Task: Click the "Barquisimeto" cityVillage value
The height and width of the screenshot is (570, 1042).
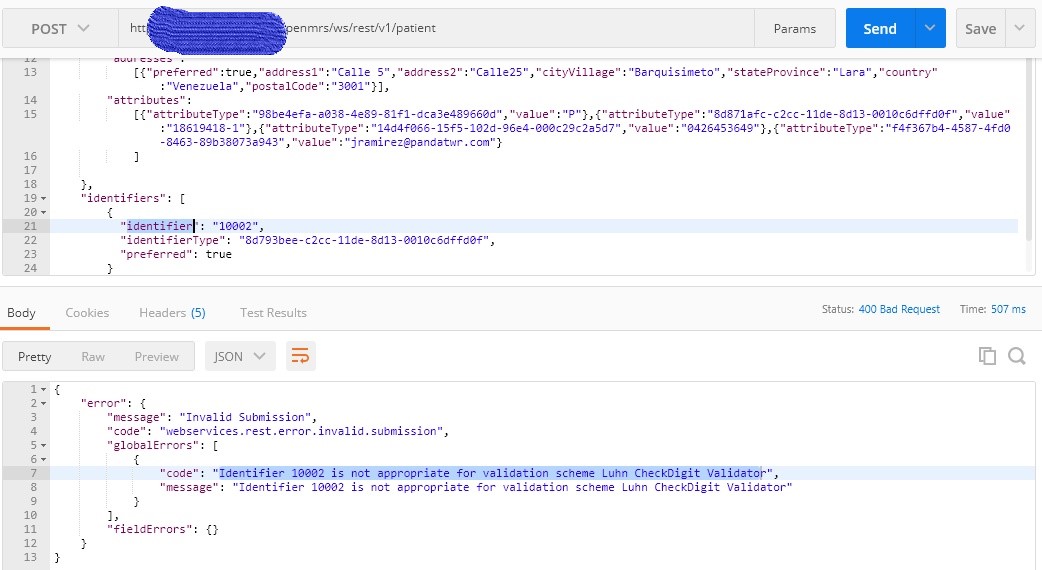Action: 674,72
